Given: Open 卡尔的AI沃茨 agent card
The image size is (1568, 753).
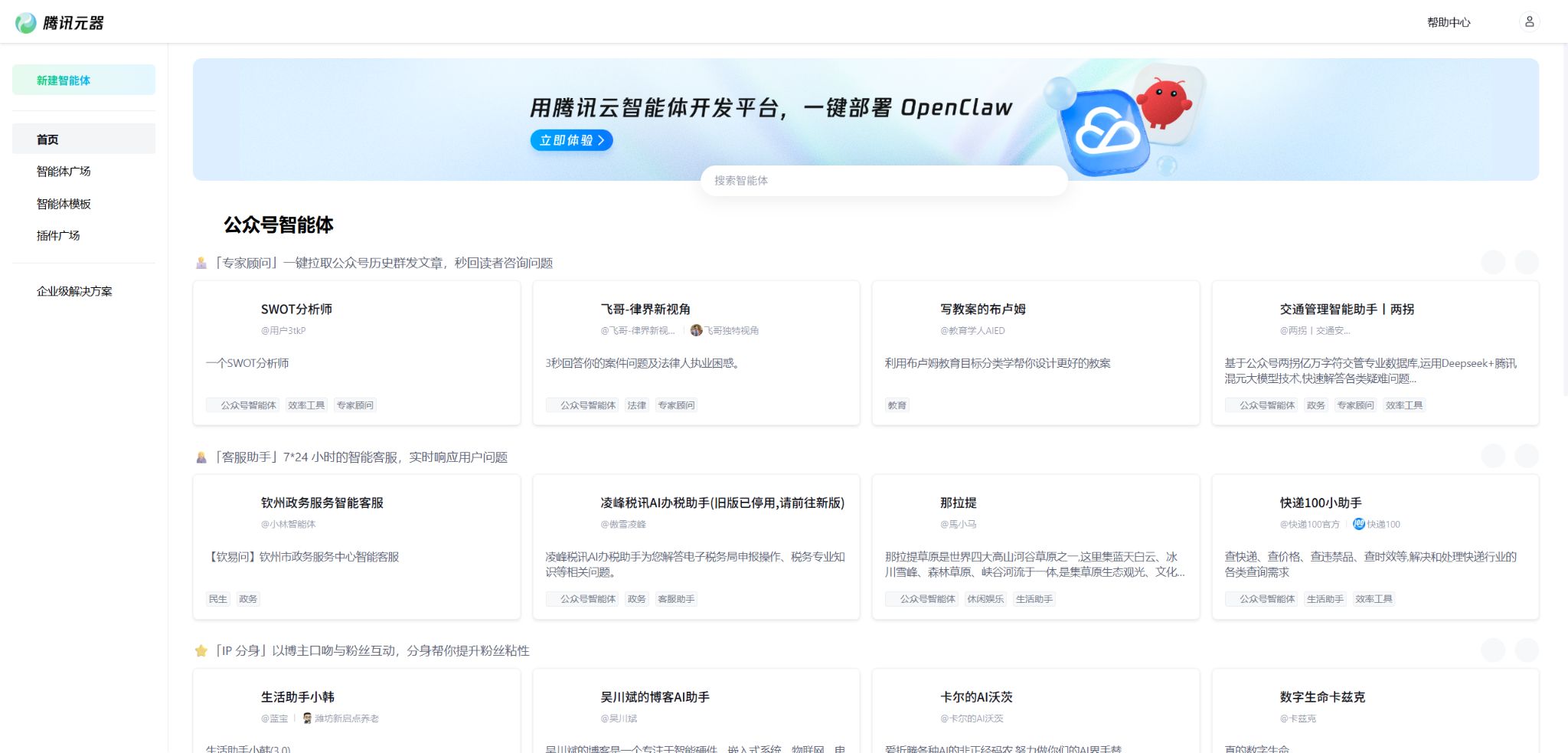Looking at the screenshot, I should tap(1036, 711).
